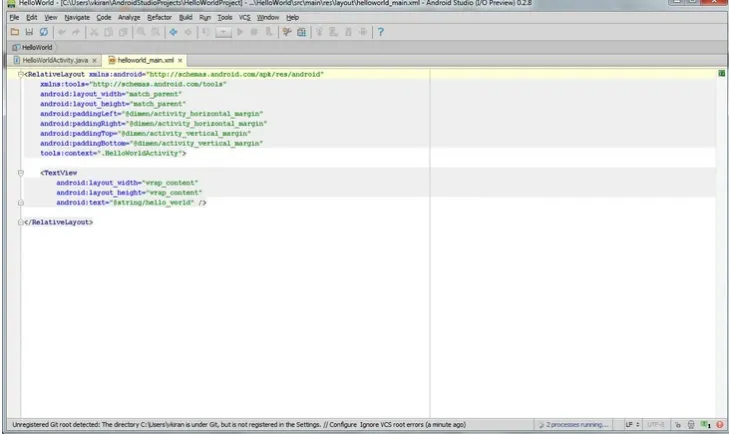Click the Cut scissors icon
Image resolution: width=729 pixels, height=434 pixels.
[94, 32]
